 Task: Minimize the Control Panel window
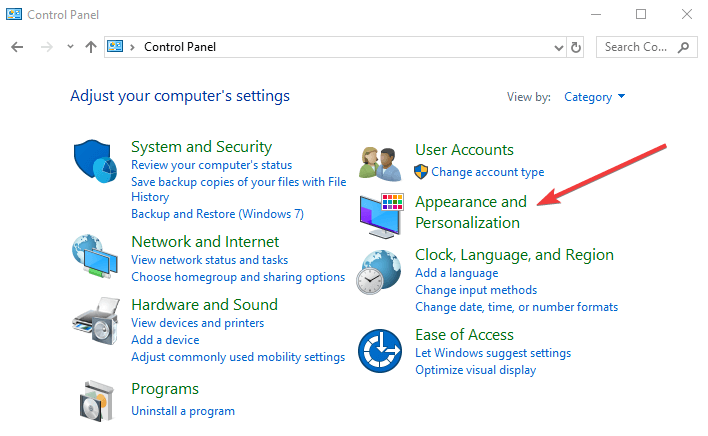point(596,14)
